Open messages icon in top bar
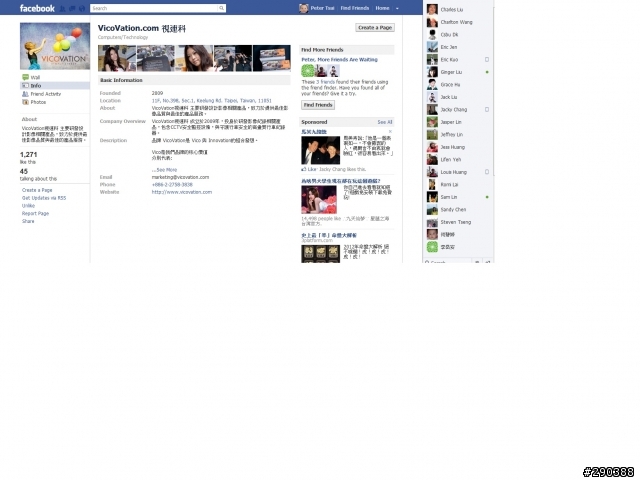Viewport: 640px width, 480px height. (72, 8)
